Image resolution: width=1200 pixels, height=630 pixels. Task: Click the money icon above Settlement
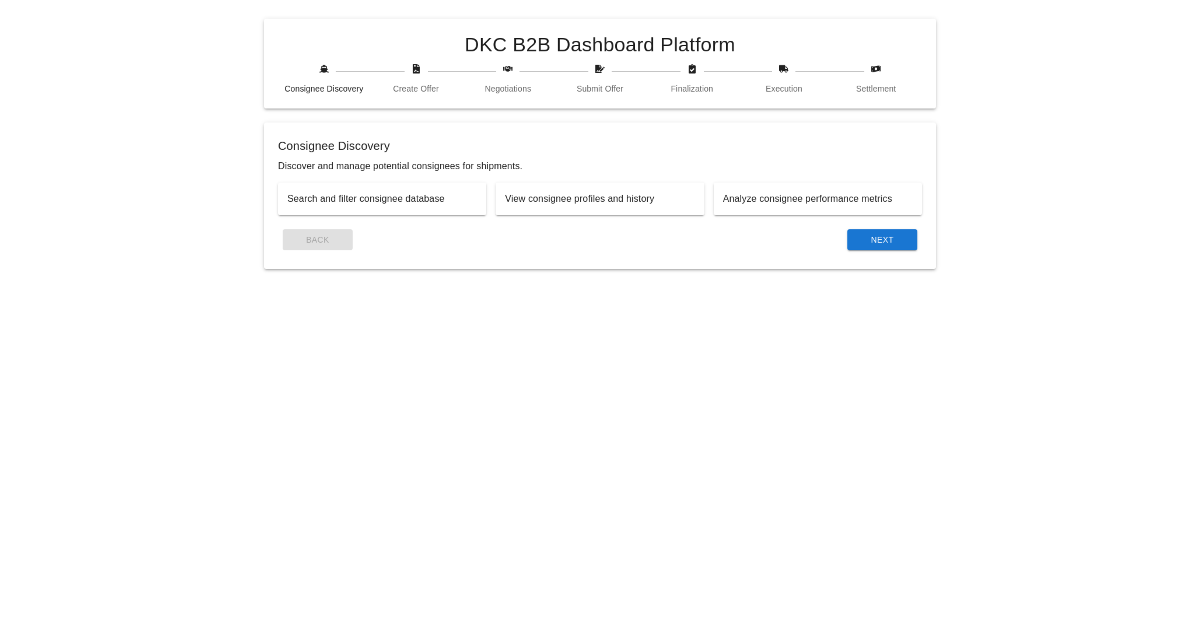point(876,69)
